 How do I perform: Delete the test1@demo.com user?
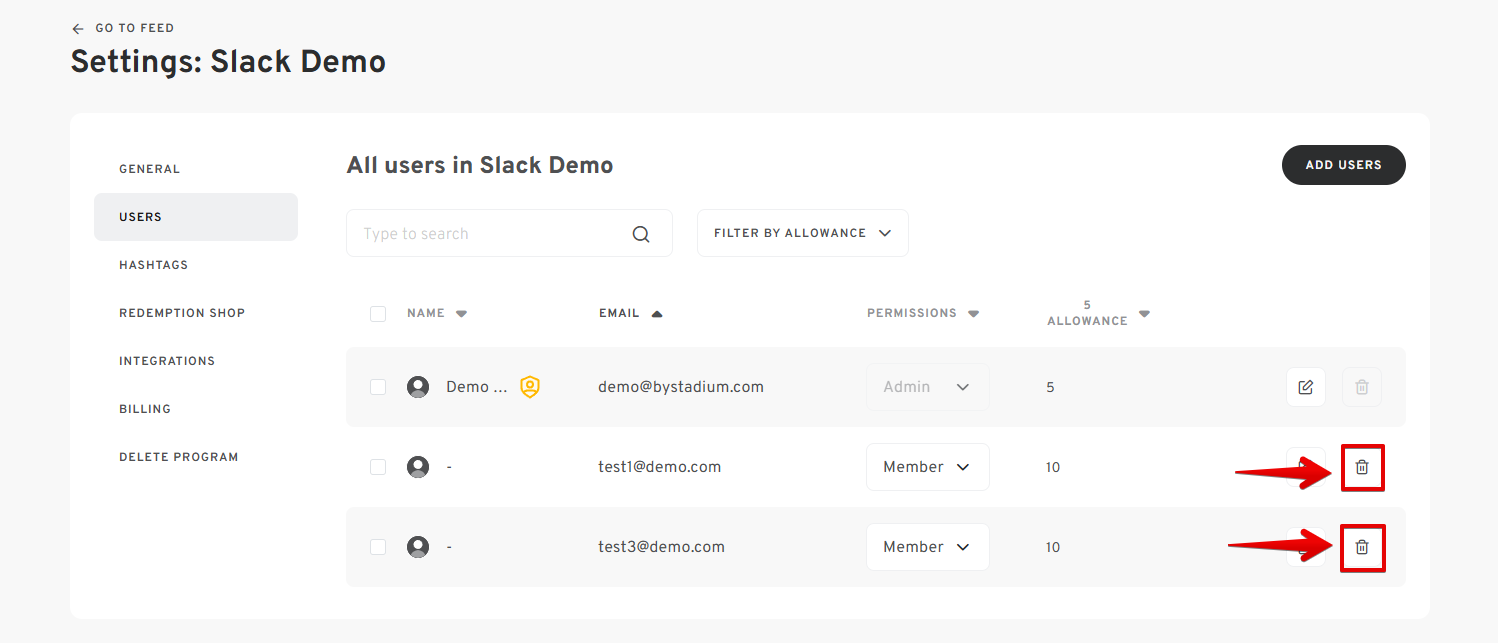[x=1361, y=467]
